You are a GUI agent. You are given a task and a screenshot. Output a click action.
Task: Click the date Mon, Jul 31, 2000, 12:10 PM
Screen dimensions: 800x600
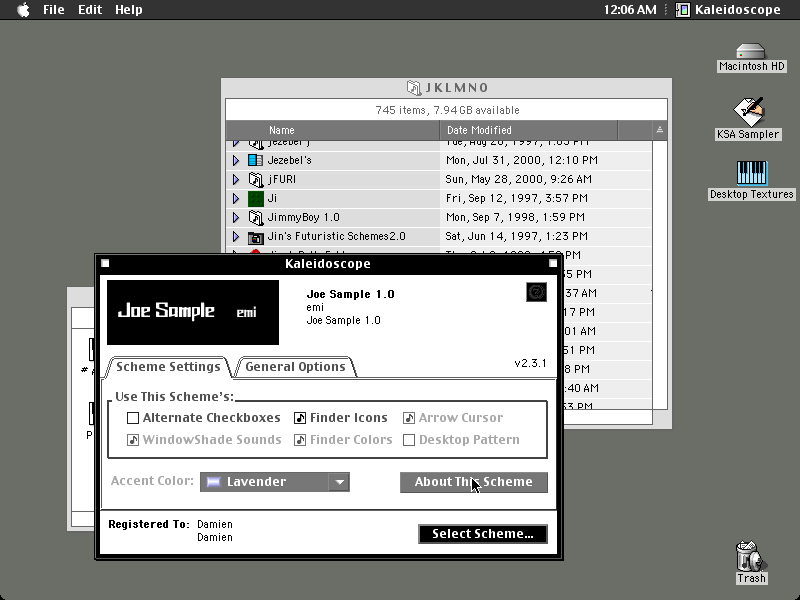522,160
